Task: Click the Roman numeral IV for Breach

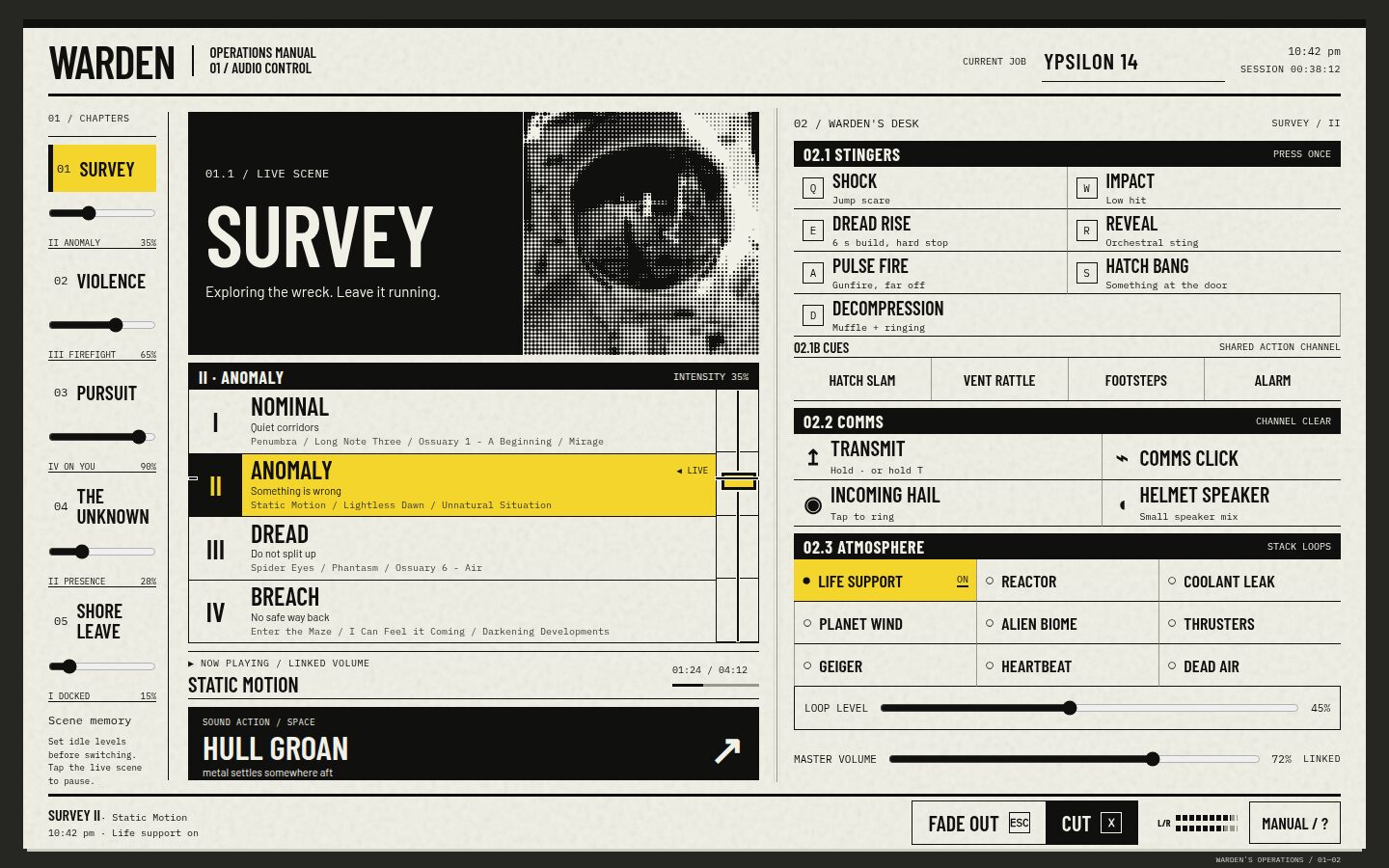Action: coord(215,612)
